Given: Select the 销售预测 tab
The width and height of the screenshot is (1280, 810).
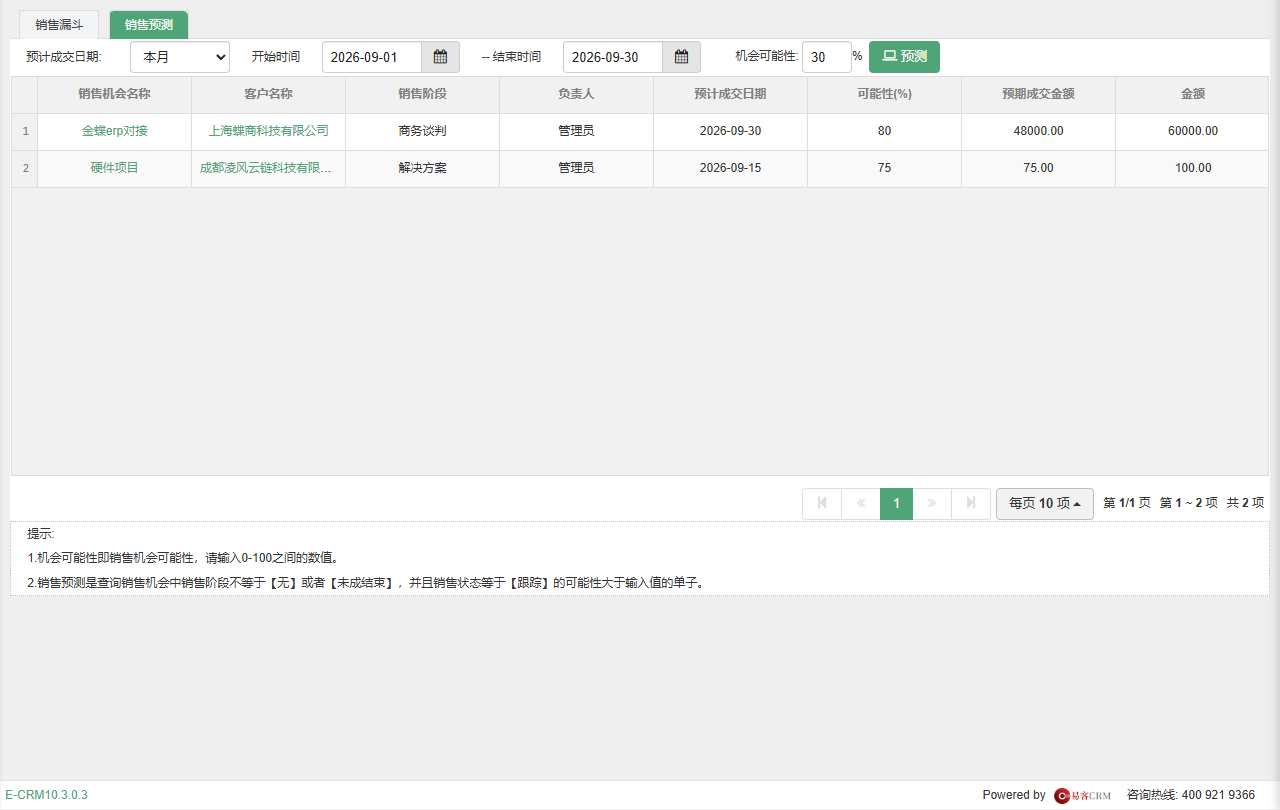Looking at the screenshot, I should (x=149, y=24).
